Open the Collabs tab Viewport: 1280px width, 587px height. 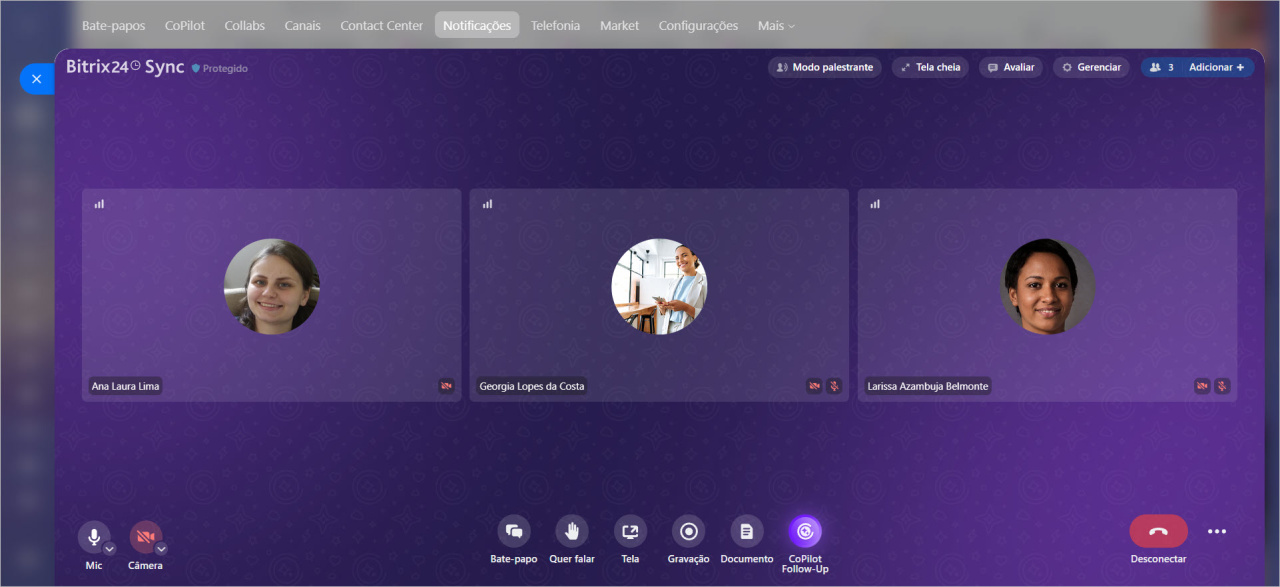[x=245, y=25]
